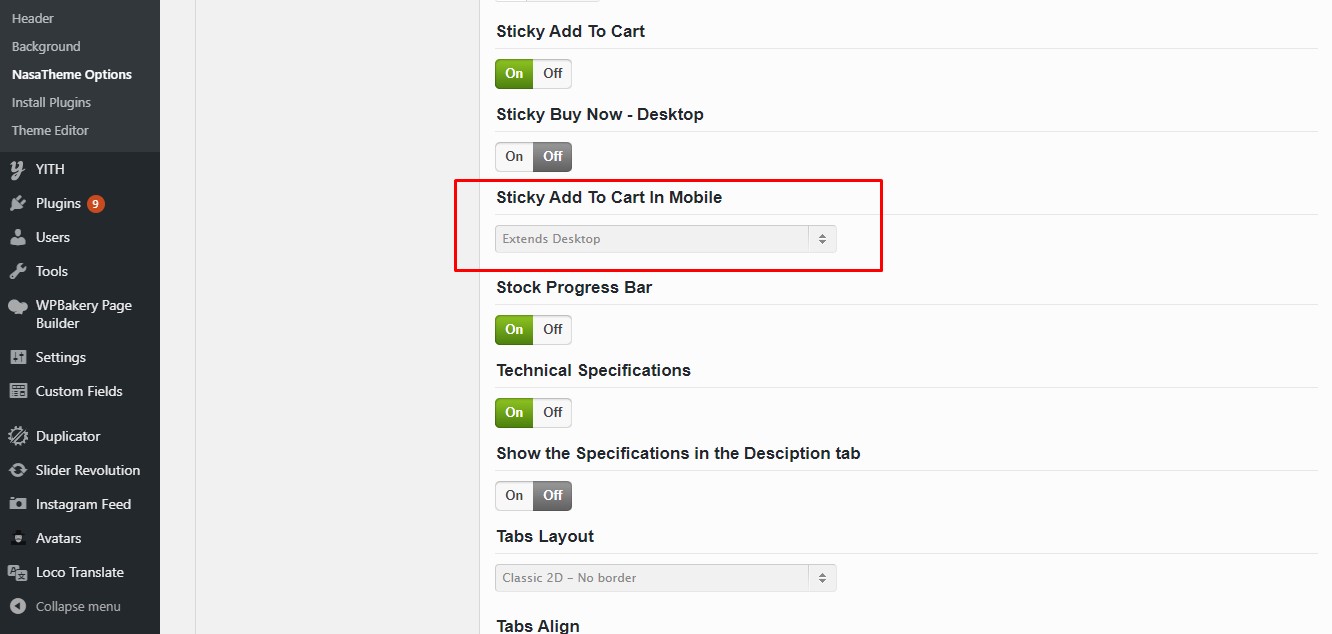Go to Install Plugins submenu item
Image resolution: width=1332 pixels, height=634 pixels.
click(x=51, y=102)
